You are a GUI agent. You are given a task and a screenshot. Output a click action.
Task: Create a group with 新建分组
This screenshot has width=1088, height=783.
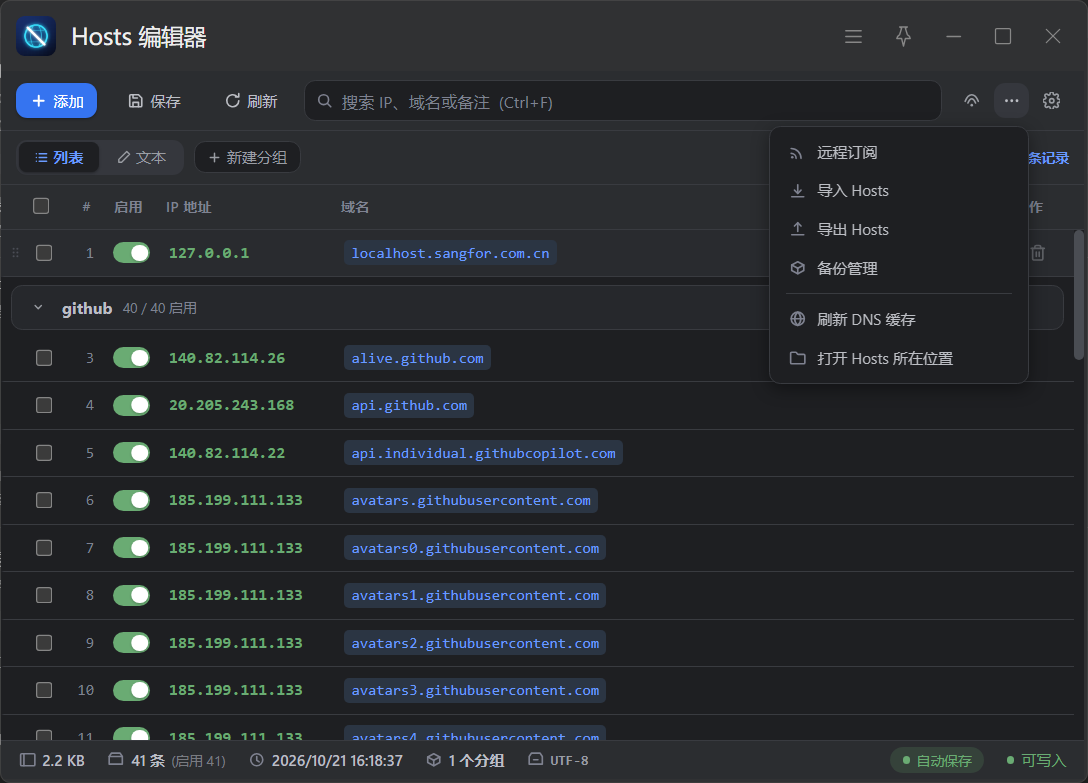248,158
